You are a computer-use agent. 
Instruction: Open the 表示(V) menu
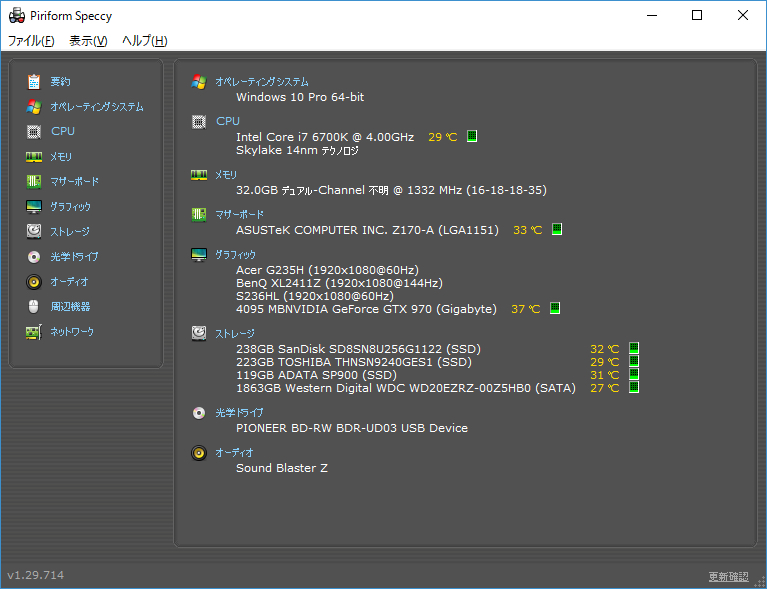point(88,41)
